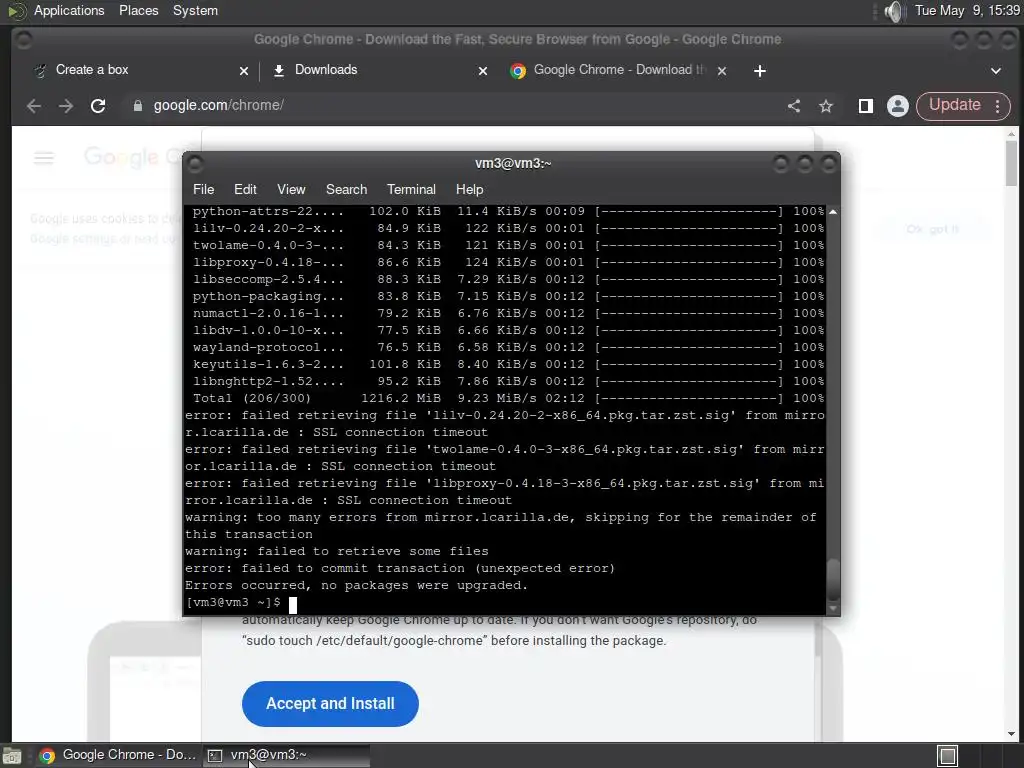
Task: Click the Chrome window menu button
Action: tap(24, 40)
